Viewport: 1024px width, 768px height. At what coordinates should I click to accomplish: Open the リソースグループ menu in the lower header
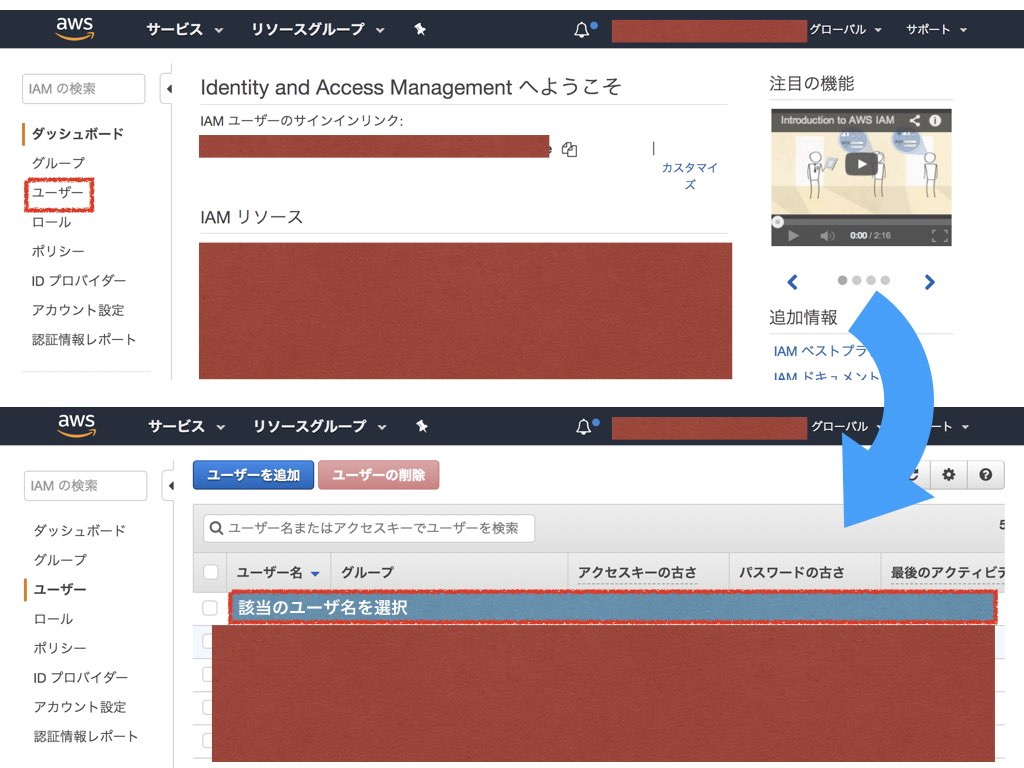(x=319, y=426)
